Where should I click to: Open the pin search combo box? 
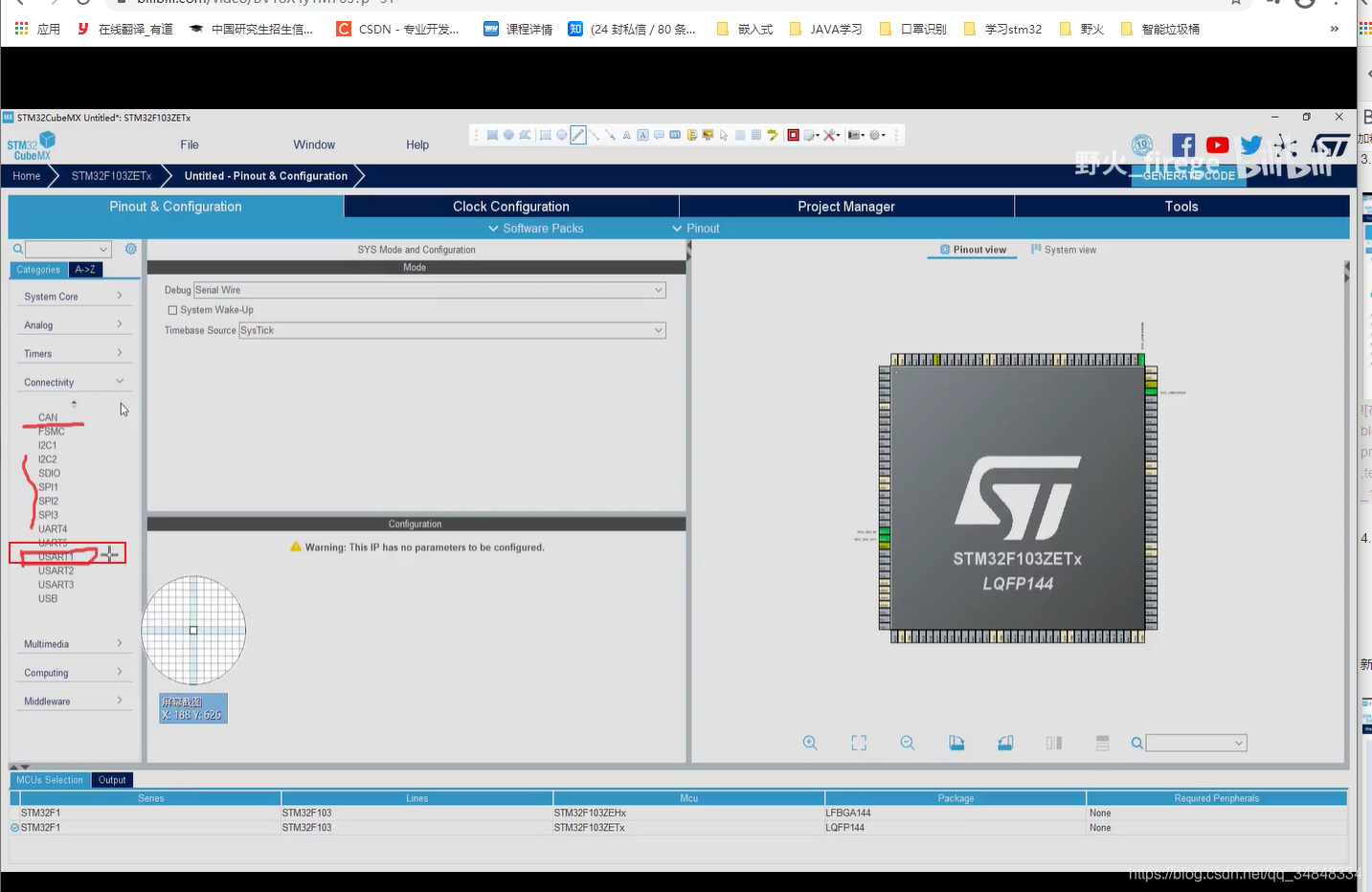pyautogui.click(x=1196, y=743)
